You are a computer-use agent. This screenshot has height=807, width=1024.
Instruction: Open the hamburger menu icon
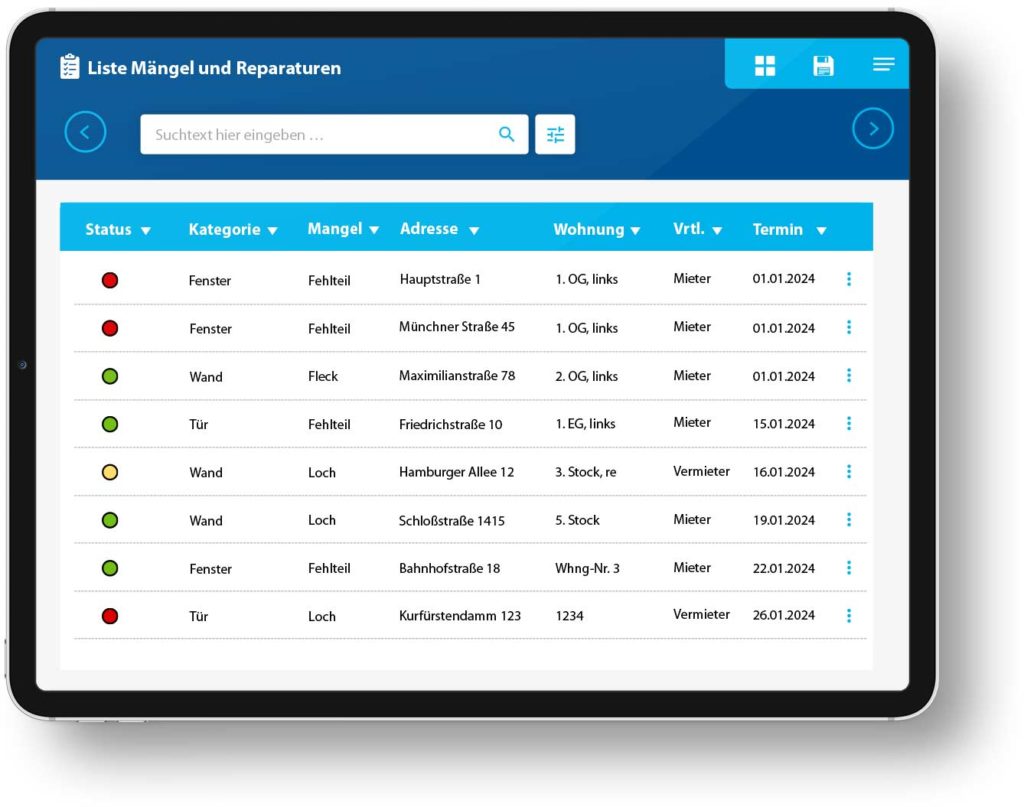(883, 65)
